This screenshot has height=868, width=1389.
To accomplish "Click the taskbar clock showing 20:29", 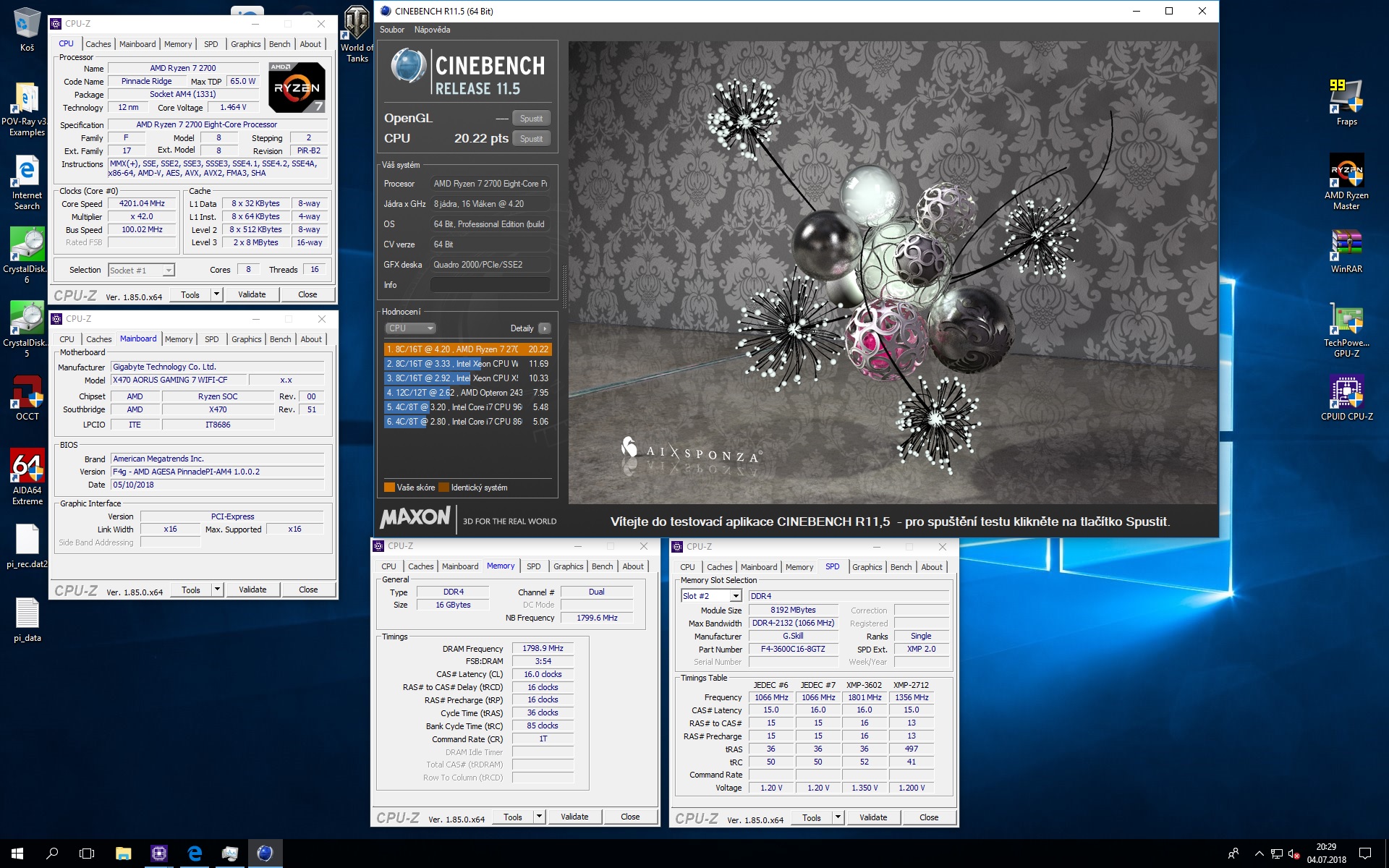I will click(1326, 854).
